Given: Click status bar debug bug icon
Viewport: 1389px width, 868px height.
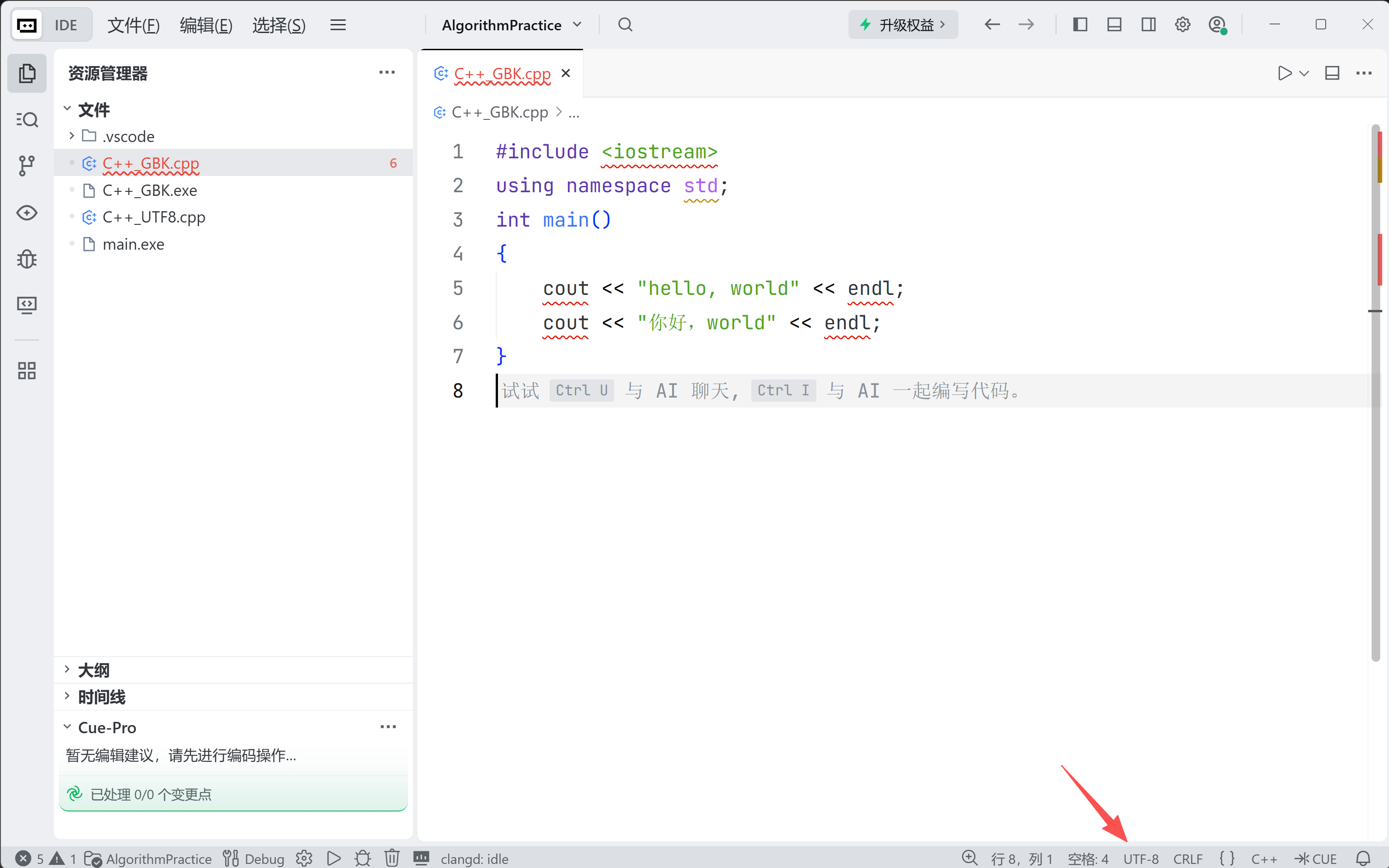Looking at the screenshot, I should tap(363, 859).
